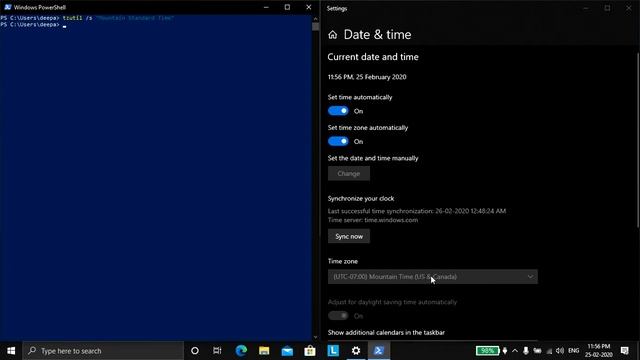Launch Microsoft Edge from the taskbar
This screenshot has width=640, height=360.
click(x=241, y=351)
